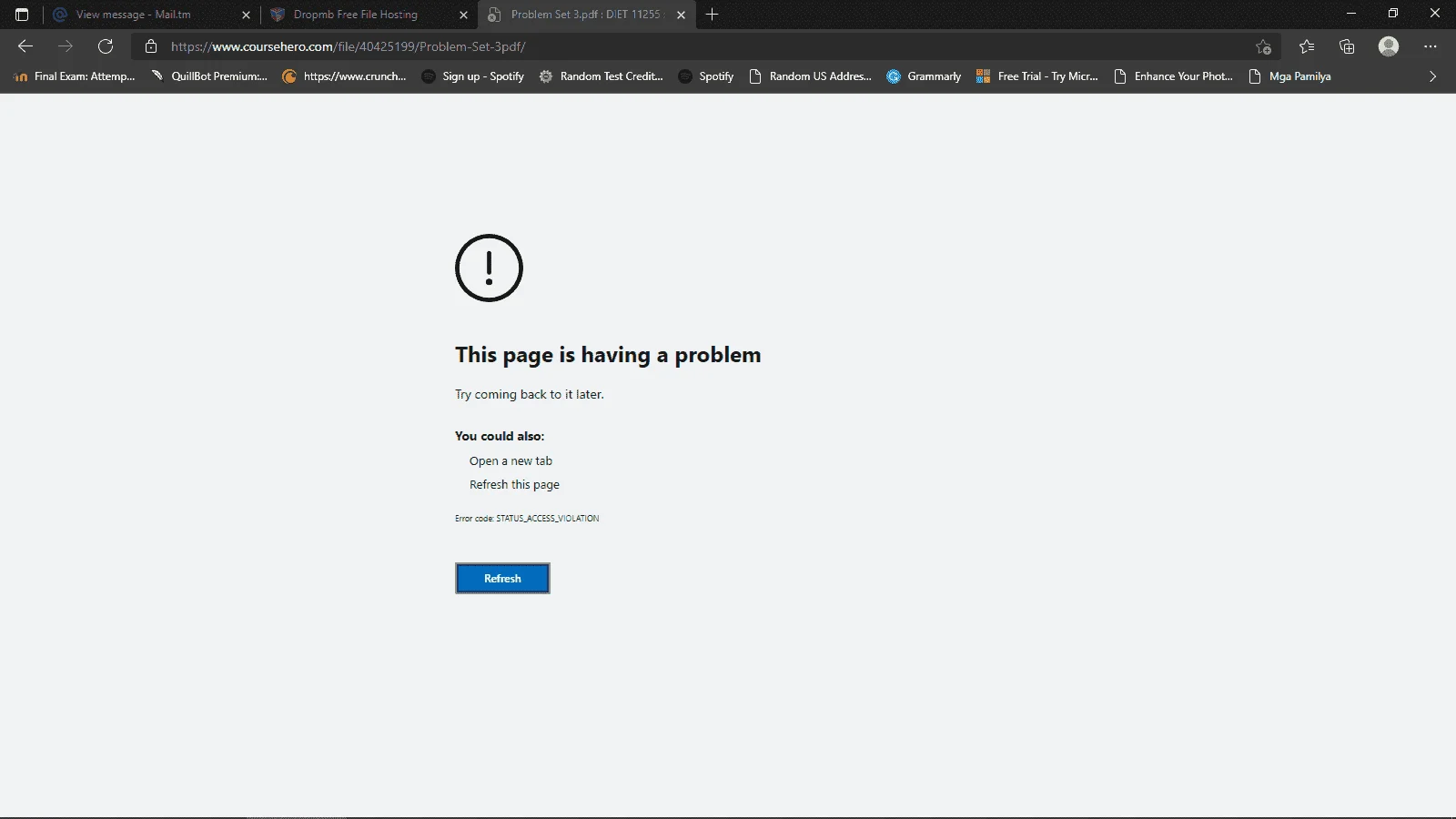The width and height of the screenshot is (1456, 819).
Task: Click the forward navigation arrow
Action: click(x=66, y=46)
